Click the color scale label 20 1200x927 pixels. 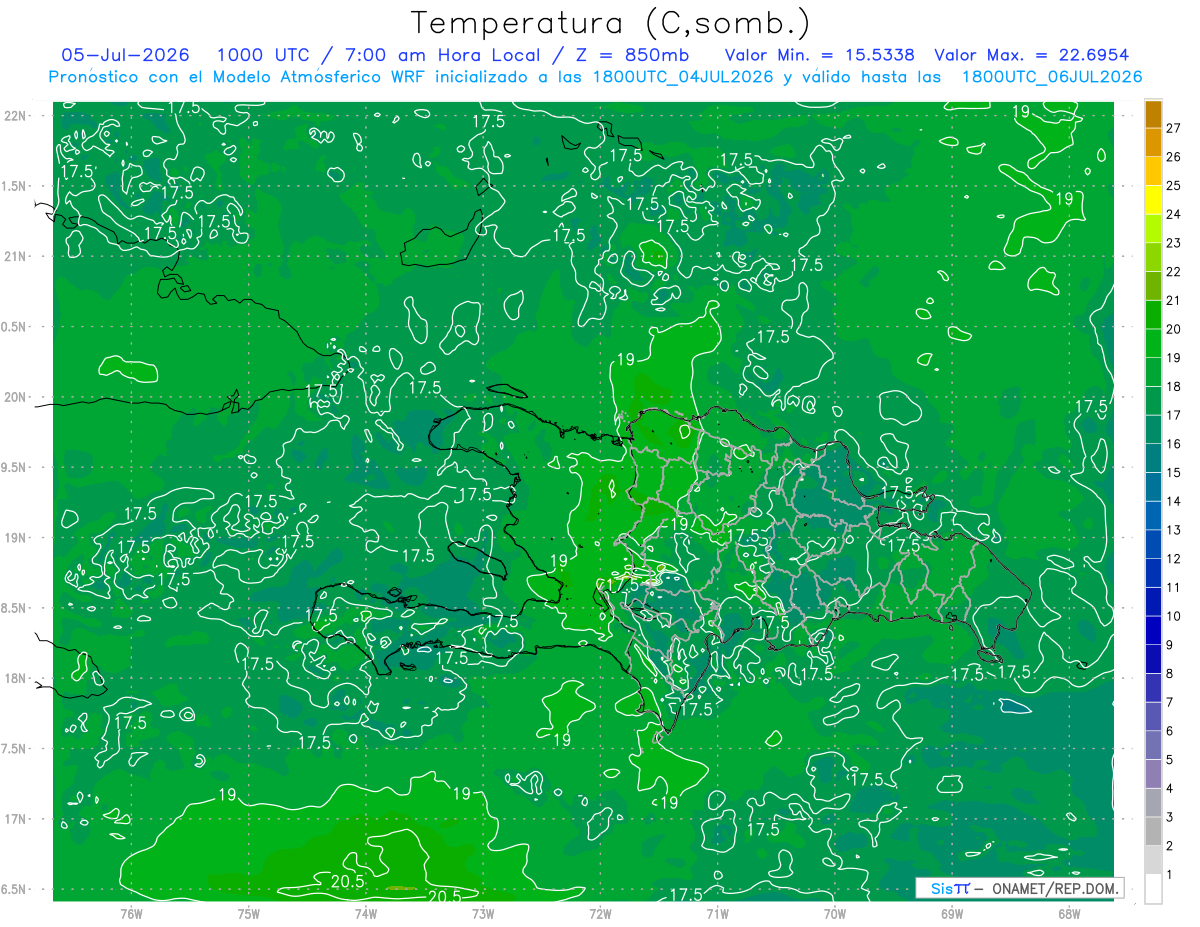click(1174, 329)
